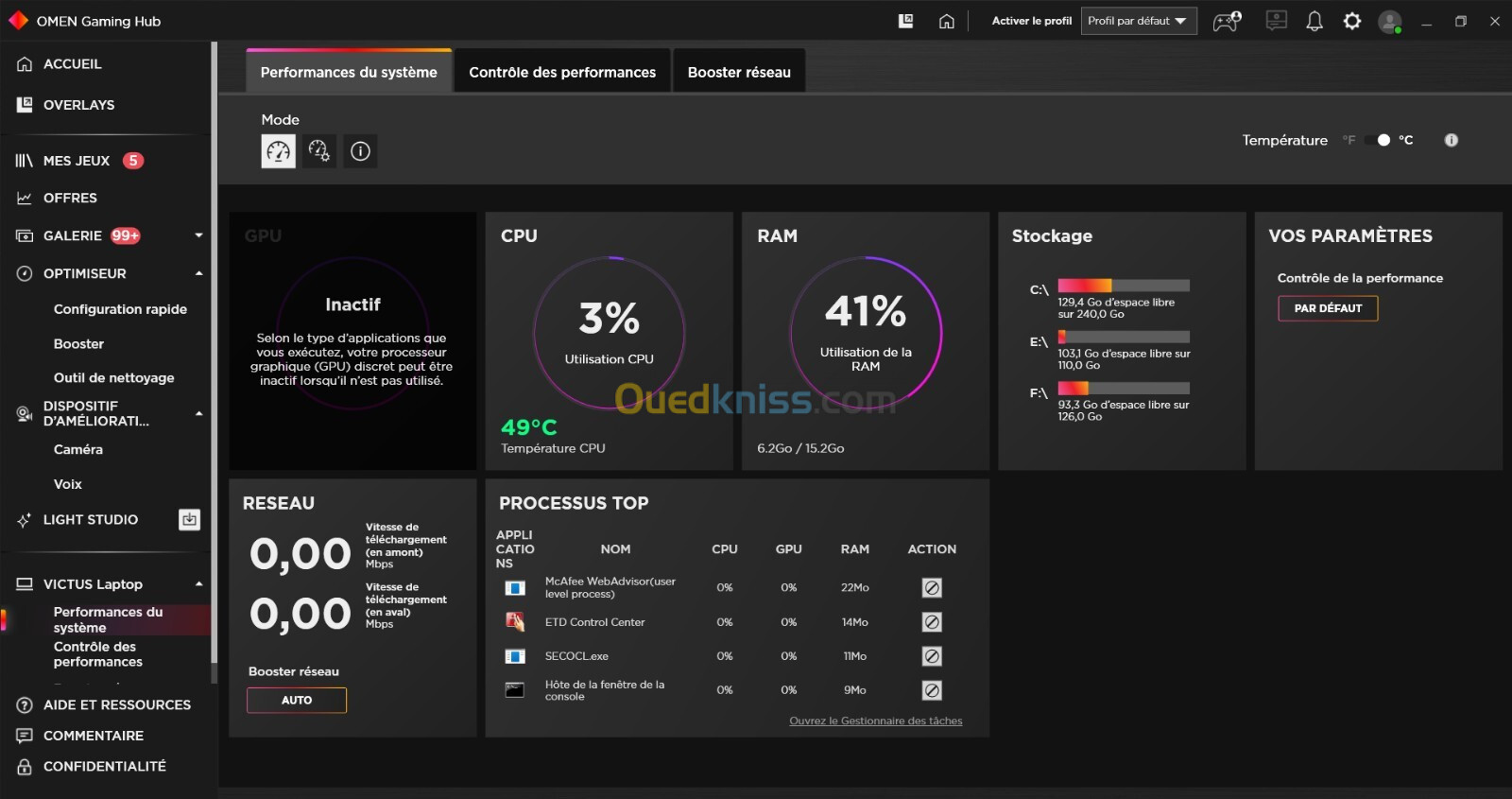
Task: Select Booster under Optimiseur
Action: click(x=78, y=344)
